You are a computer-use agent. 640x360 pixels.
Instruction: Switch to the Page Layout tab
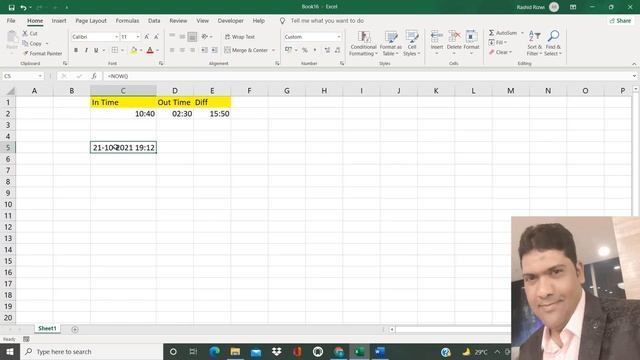coord(91,20)
